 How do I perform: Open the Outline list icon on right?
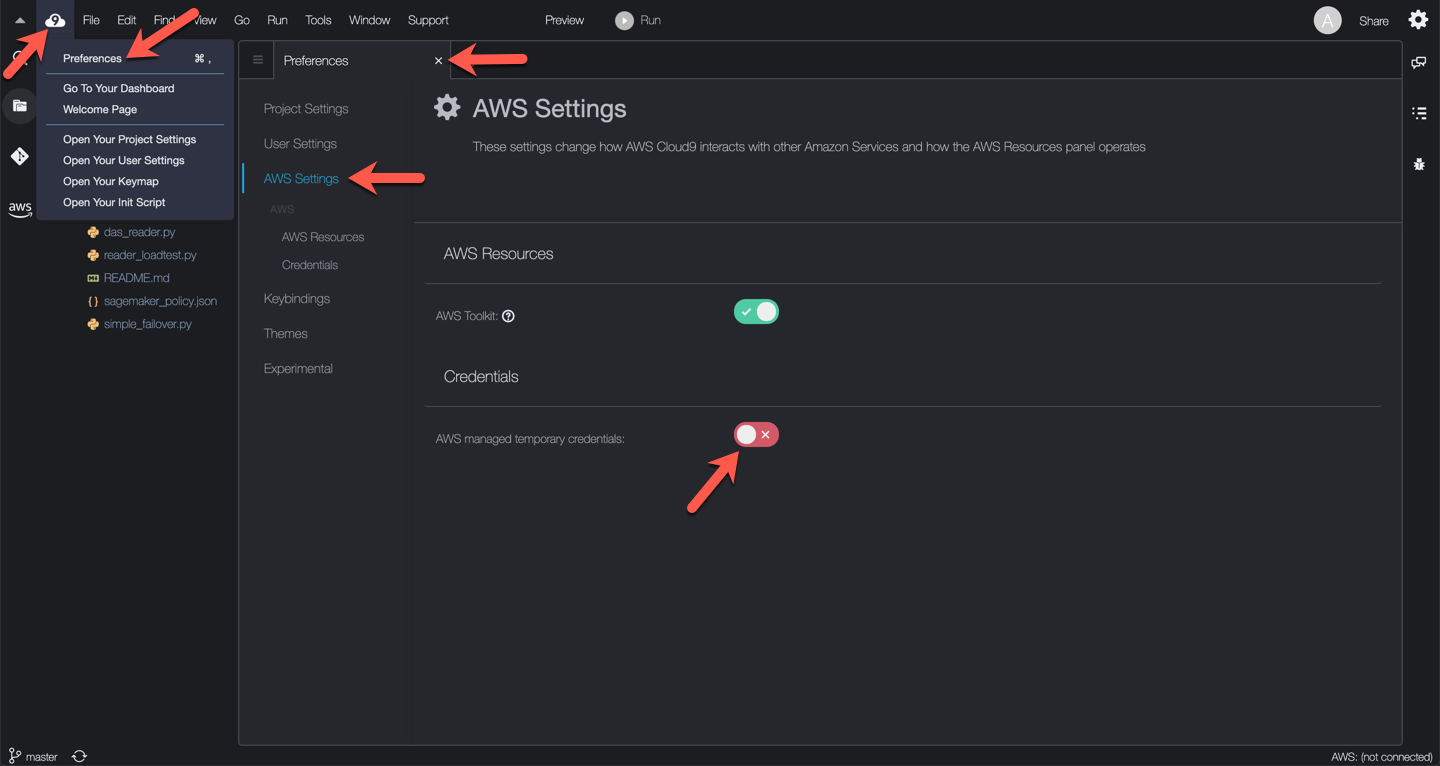click(x=1418, y=113)
